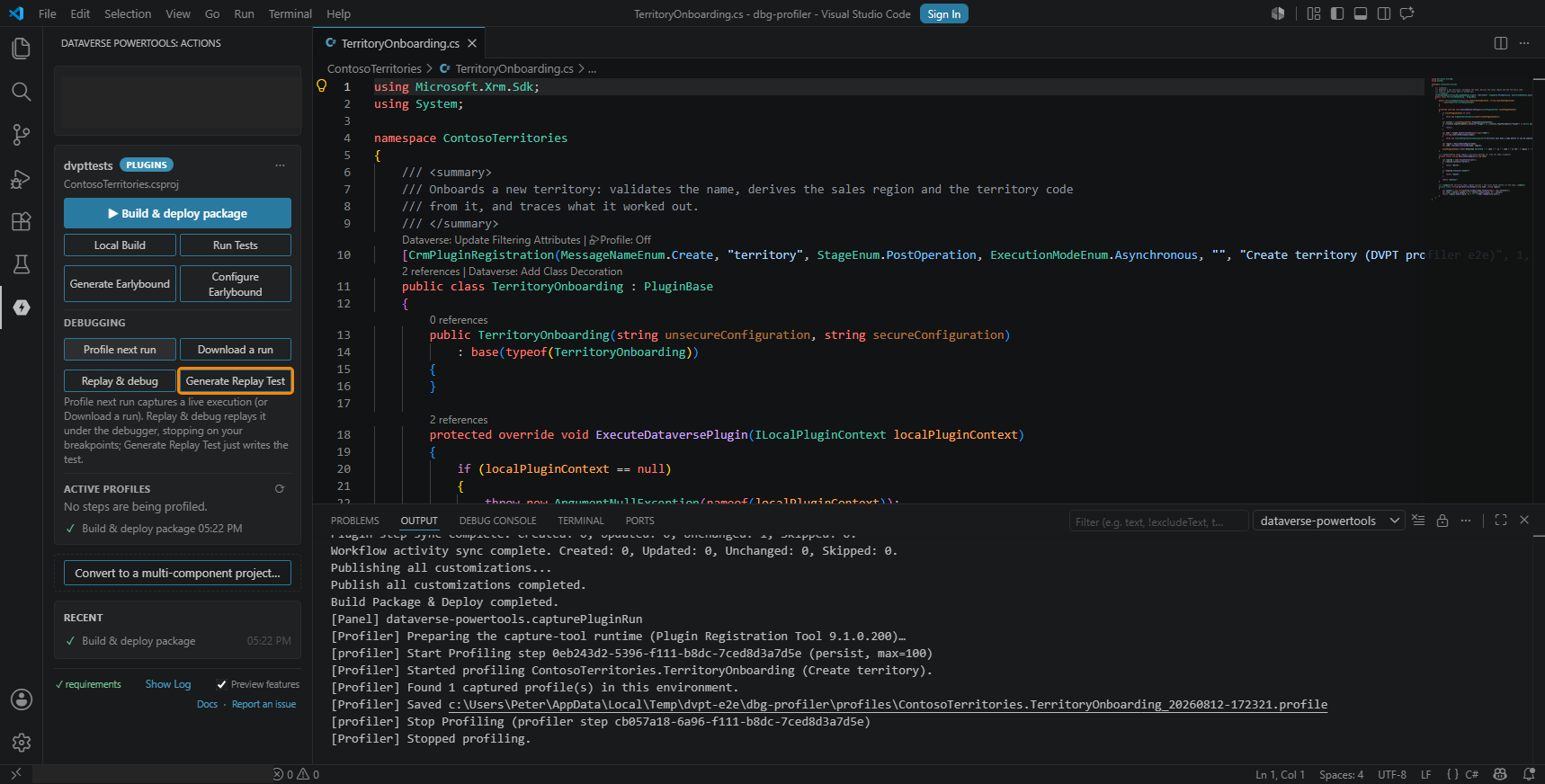The width and height of the screenshot is (1545, 784).
Task: Click Convert to a multi-component project button
Action: [177, 573]
